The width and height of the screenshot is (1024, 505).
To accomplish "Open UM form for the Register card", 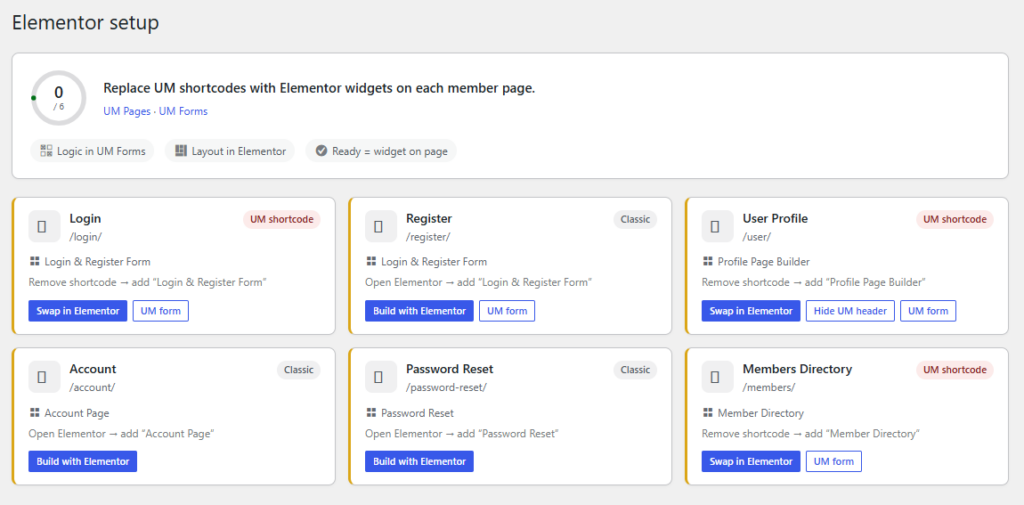I will (x=507, y=311).
